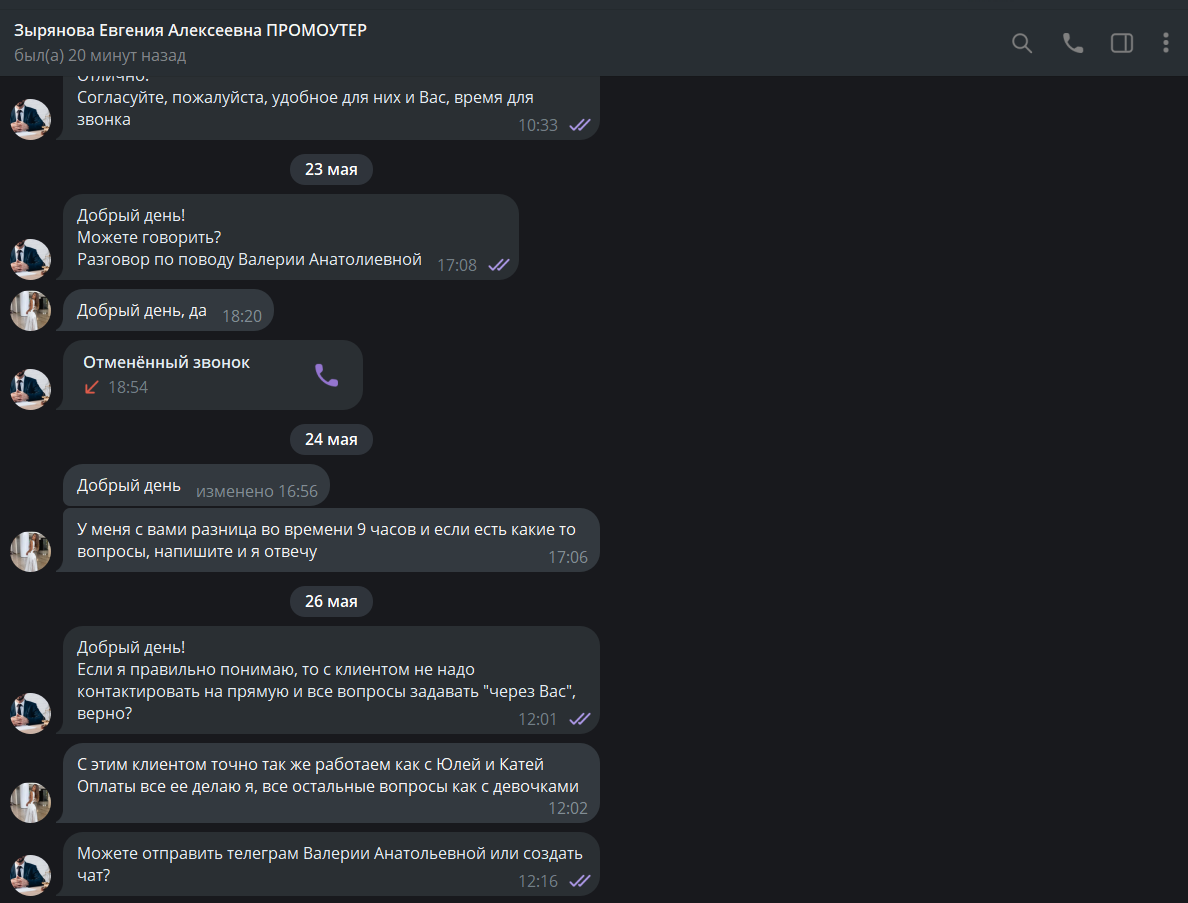The image size is (1188, 903).
Task: Click the message about 9 часов time difference
Action: (x=331, y=540)
